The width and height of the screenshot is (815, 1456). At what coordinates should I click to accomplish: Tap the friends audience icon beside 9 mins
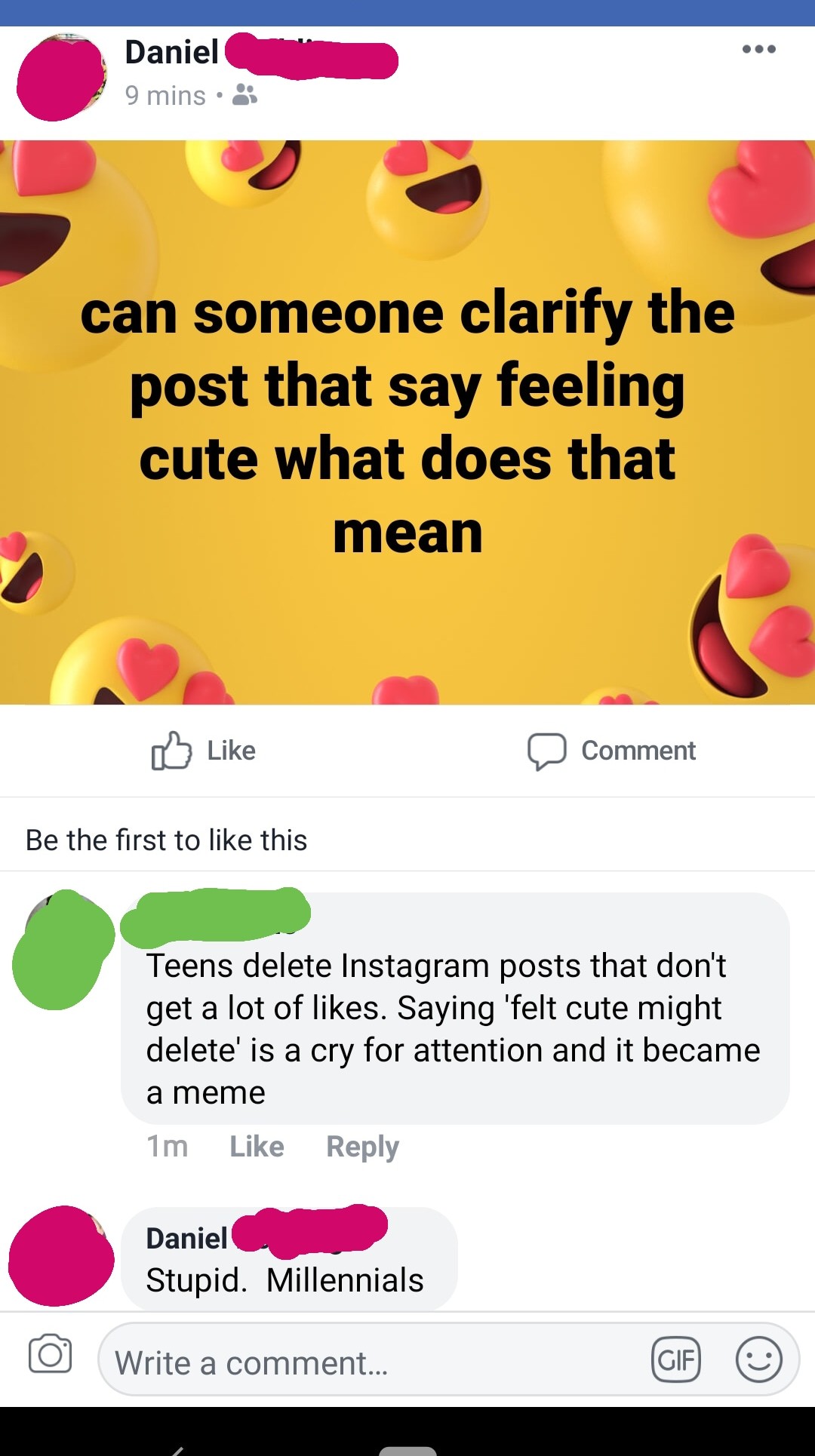tap(244, 95)
